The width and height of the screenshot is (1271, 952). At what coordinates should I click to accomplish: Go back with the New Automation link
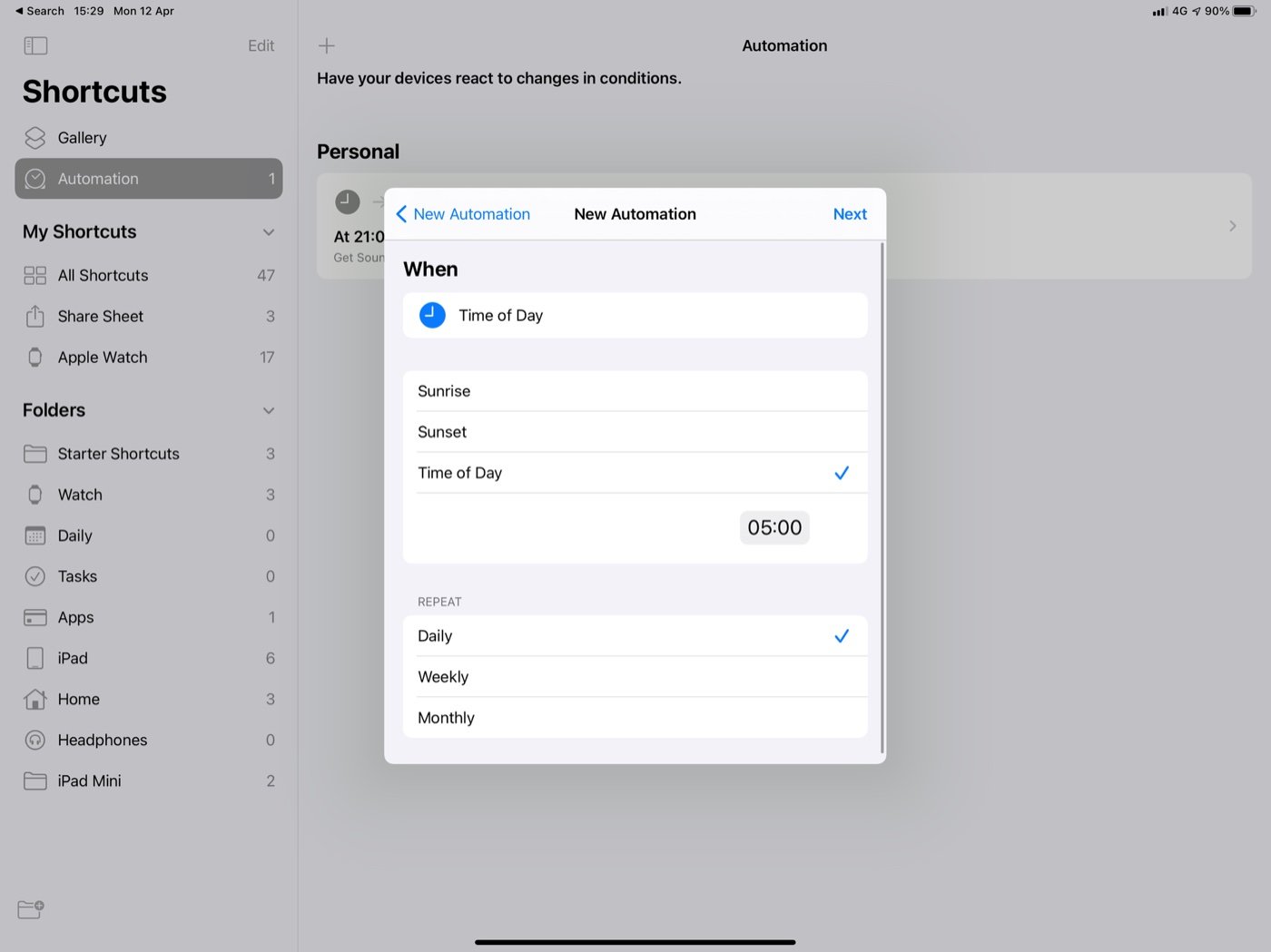pos(463,213)
